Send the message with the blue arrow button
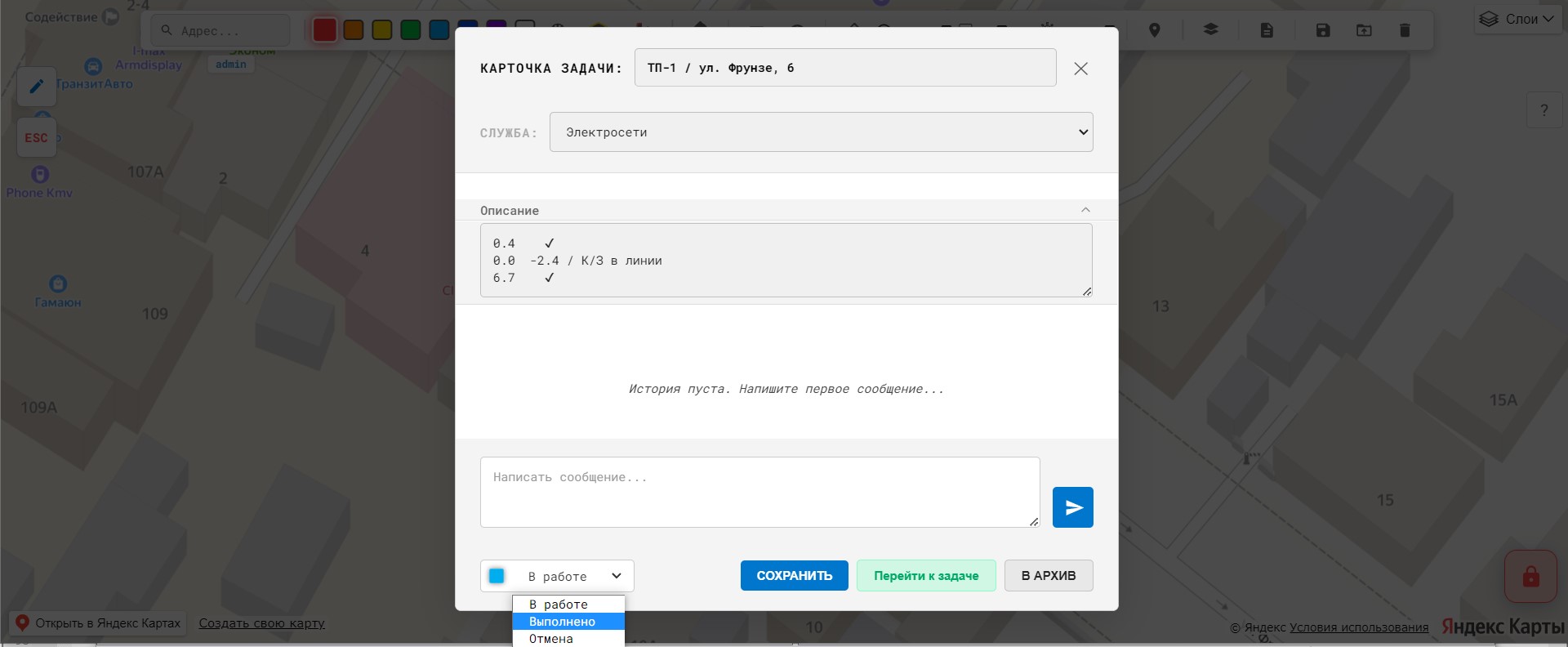This screenshot has width=1568, height=647. coord(1072,507)
